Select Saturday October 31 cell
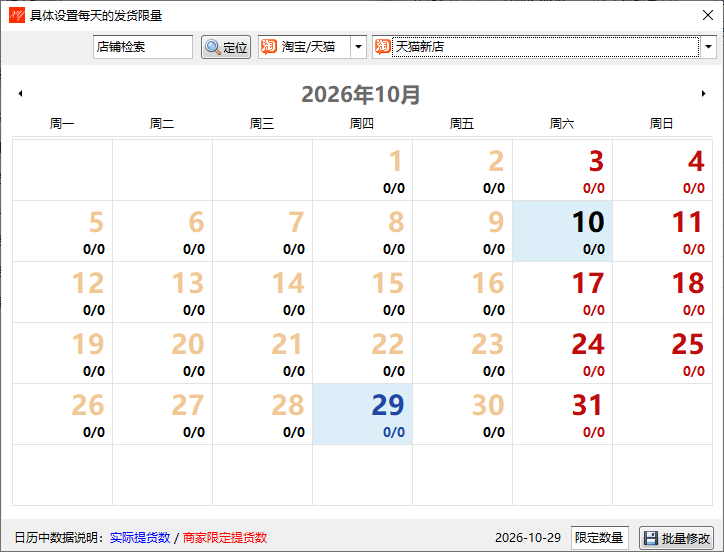 pyautogui.click(x=562, y=414)
